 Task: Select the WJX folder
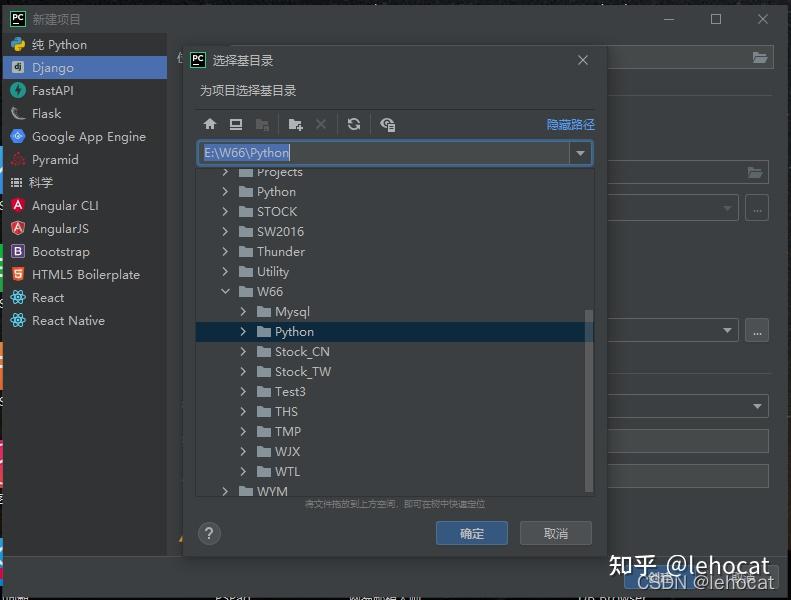point(287,452)
